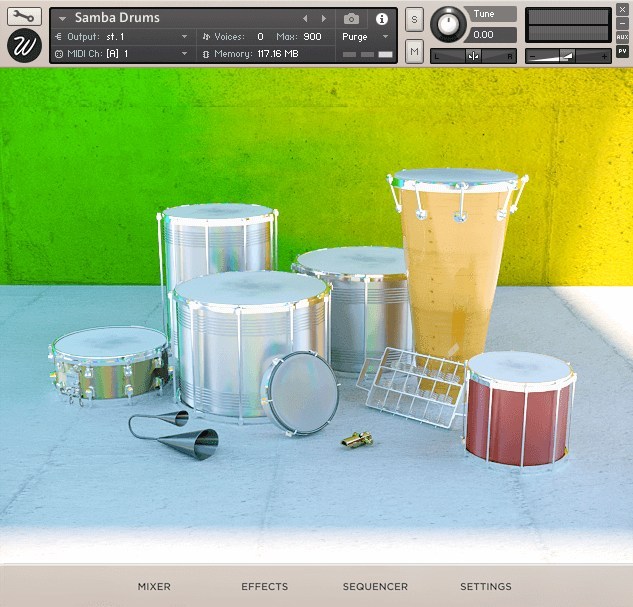The height and width of the screenshot is (607, 633).
Task: Switch to the MIXER tab
Action: pos(154,587)
